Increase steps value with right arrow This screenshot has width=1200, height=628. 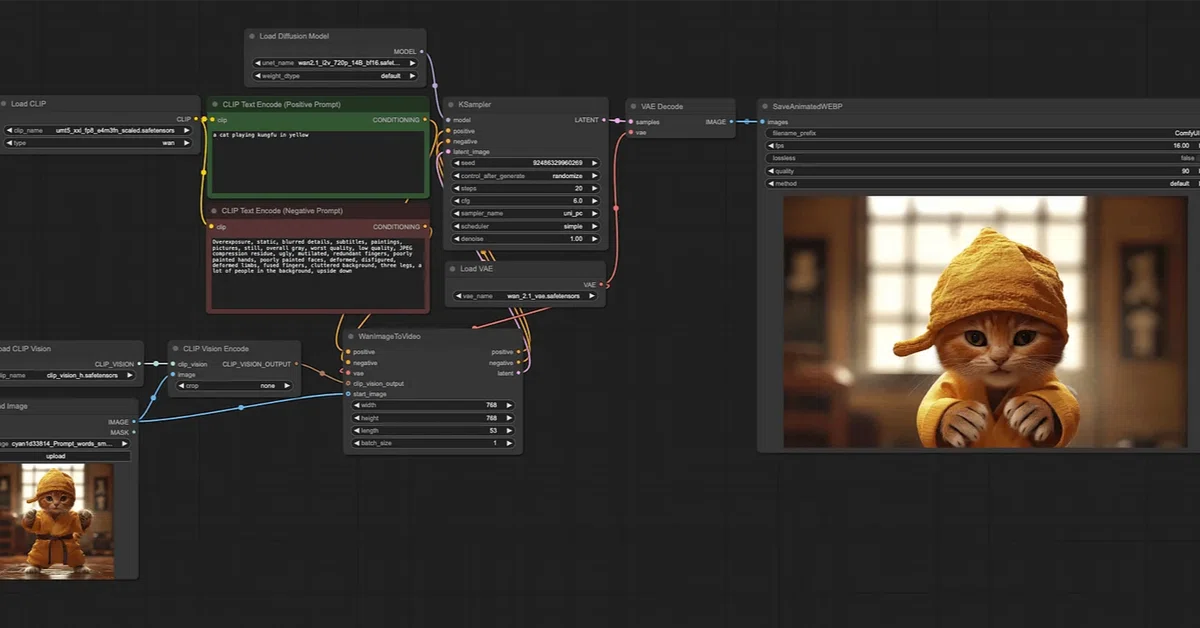click(x=594, y=188)
